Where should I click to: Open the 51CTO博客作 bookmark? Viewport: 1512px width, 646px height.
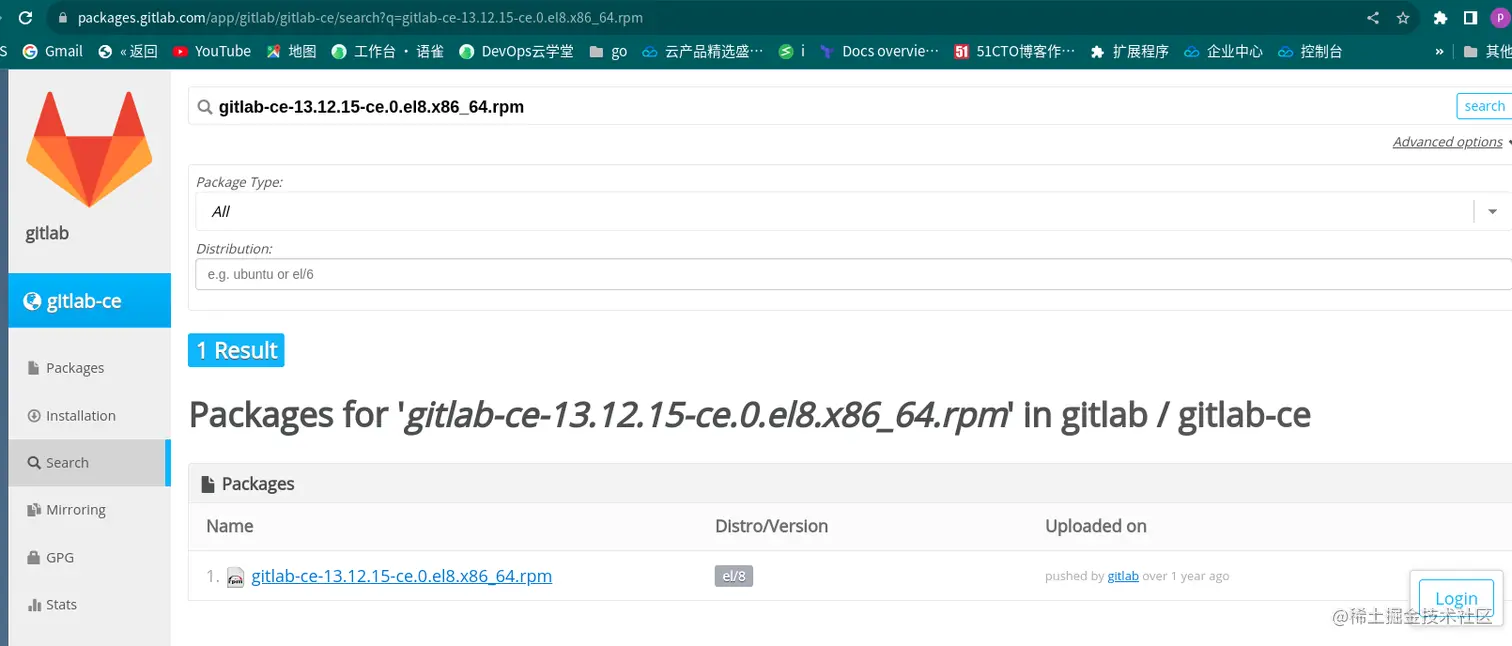pos(1014,51)
